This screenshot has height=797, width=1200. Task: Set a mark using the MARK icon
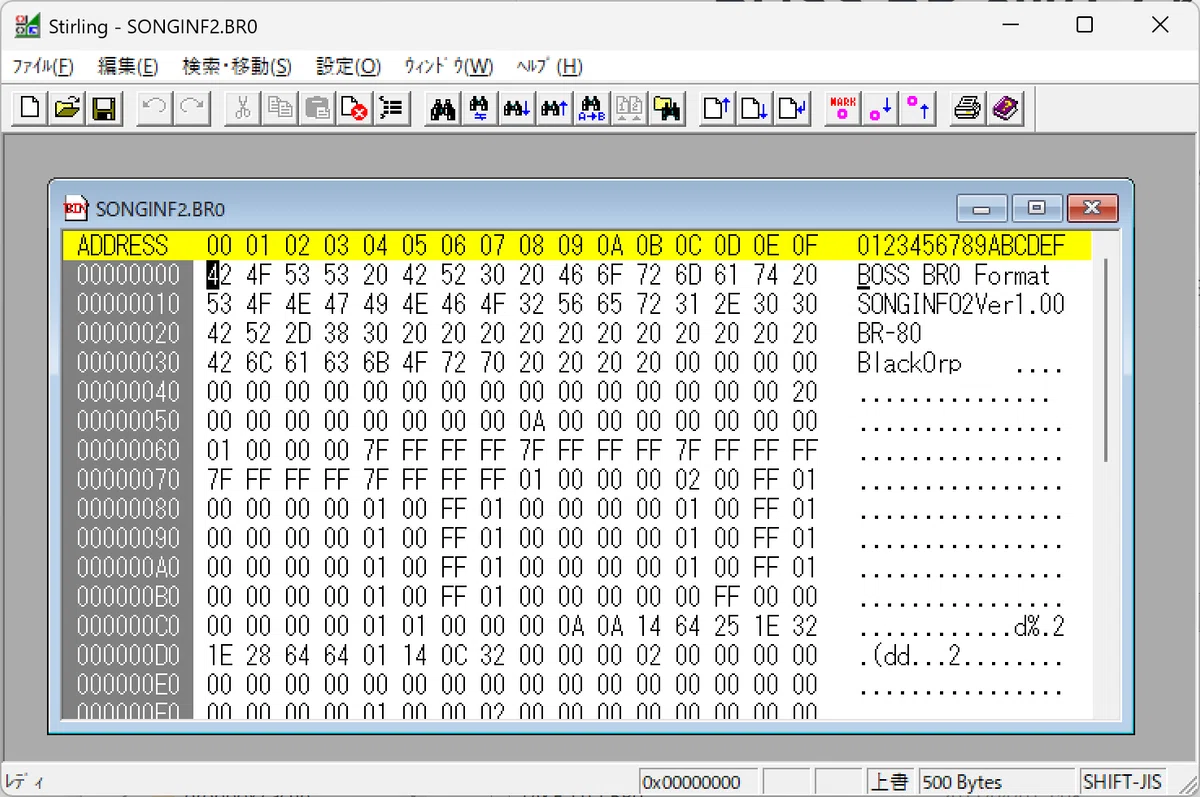(x=843, y=108)
